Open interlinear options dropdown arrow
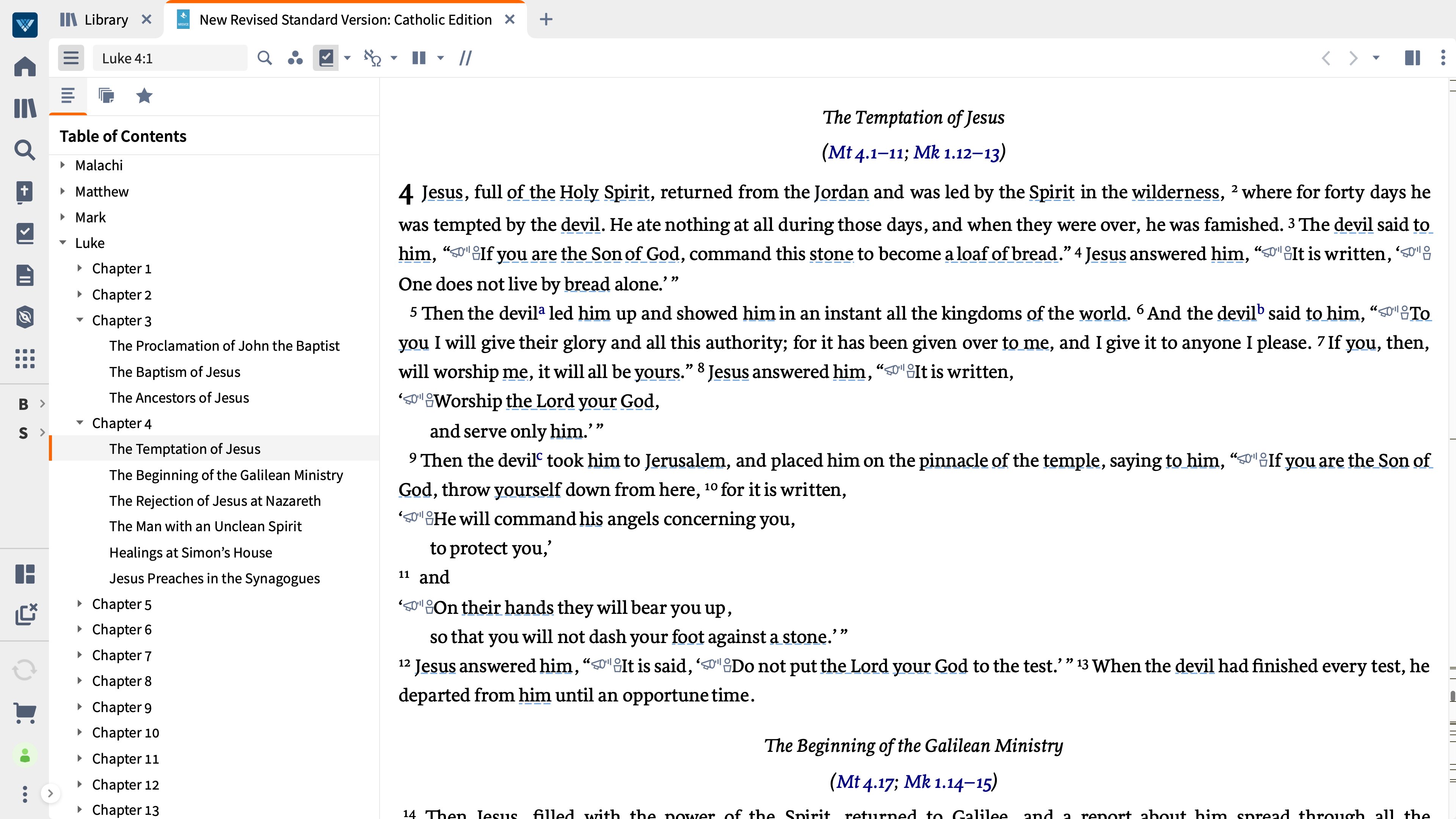 pos(394,58)
